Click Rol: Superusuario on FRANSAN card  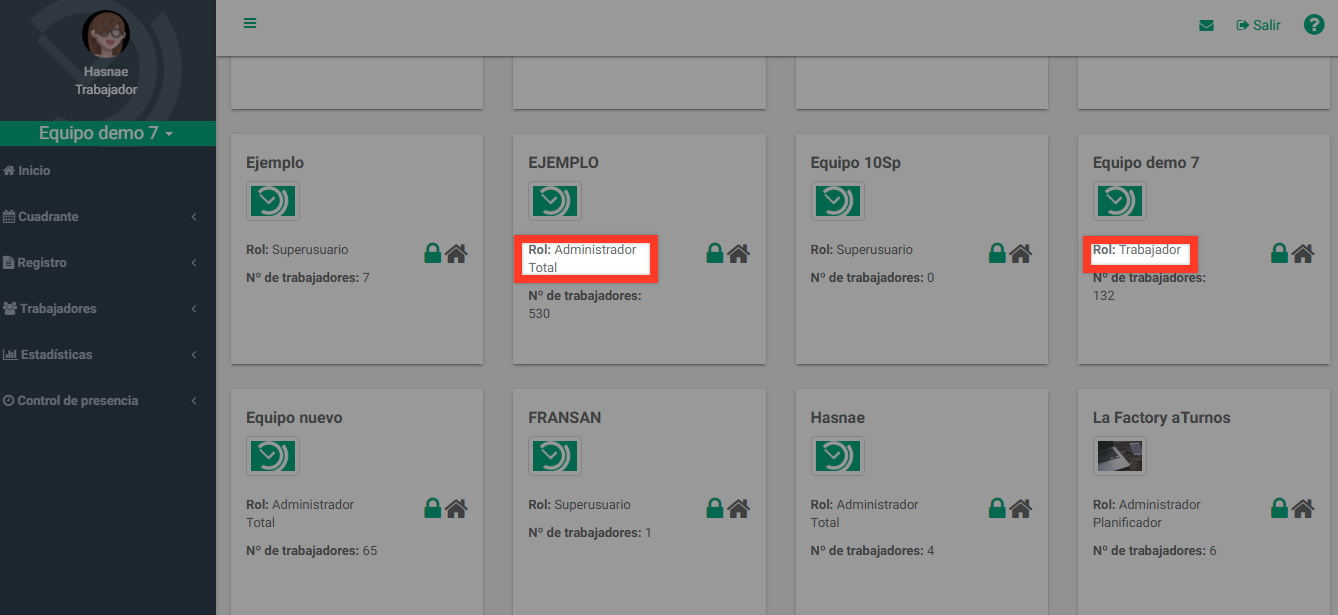582,505
